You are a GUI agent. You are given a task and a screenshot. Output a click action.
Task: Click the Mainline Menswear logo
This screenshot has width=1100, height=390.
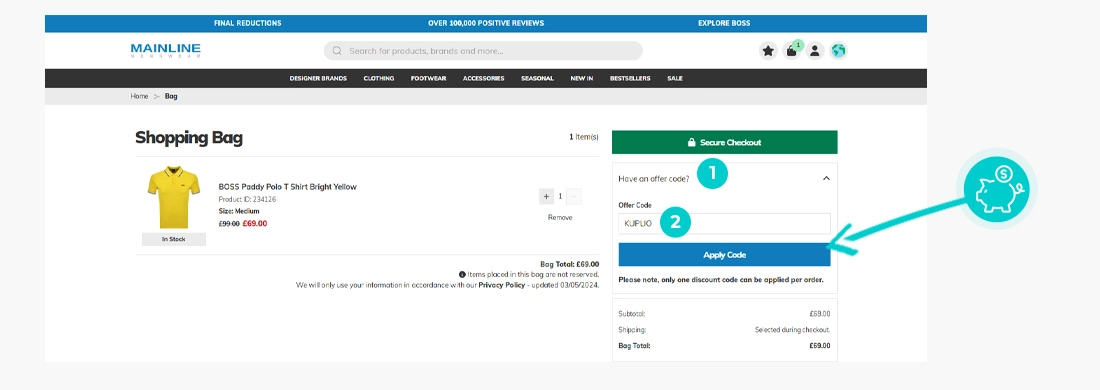166,50
